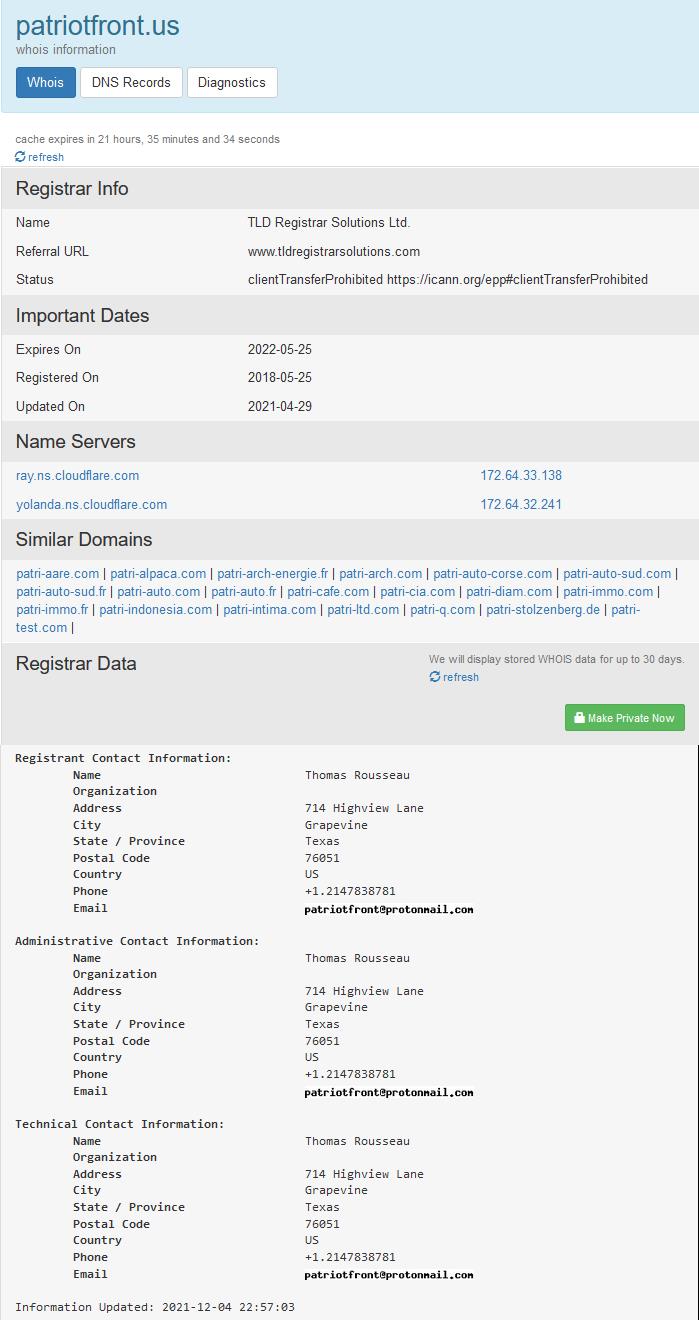Screen dimensions: 699x1320
Task: Open similar domain patri-arch.com
Action: 381,574
